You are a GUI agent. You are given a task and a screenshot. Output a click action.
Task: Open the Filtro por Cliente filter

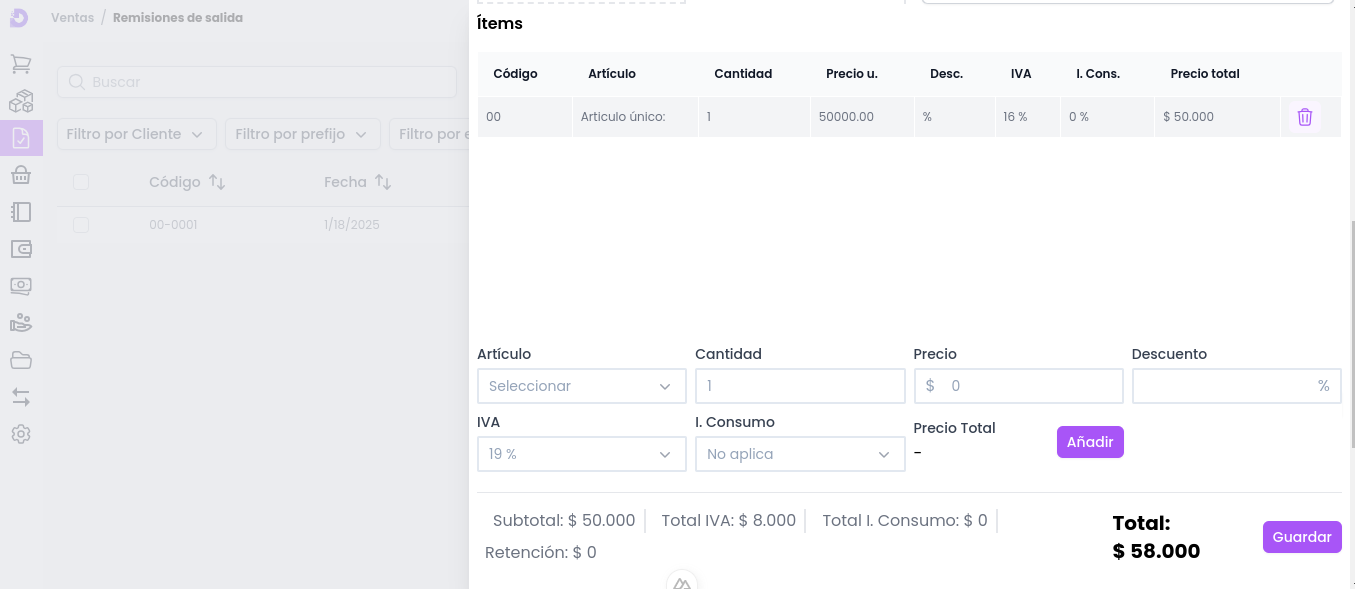tap(136, 134)
